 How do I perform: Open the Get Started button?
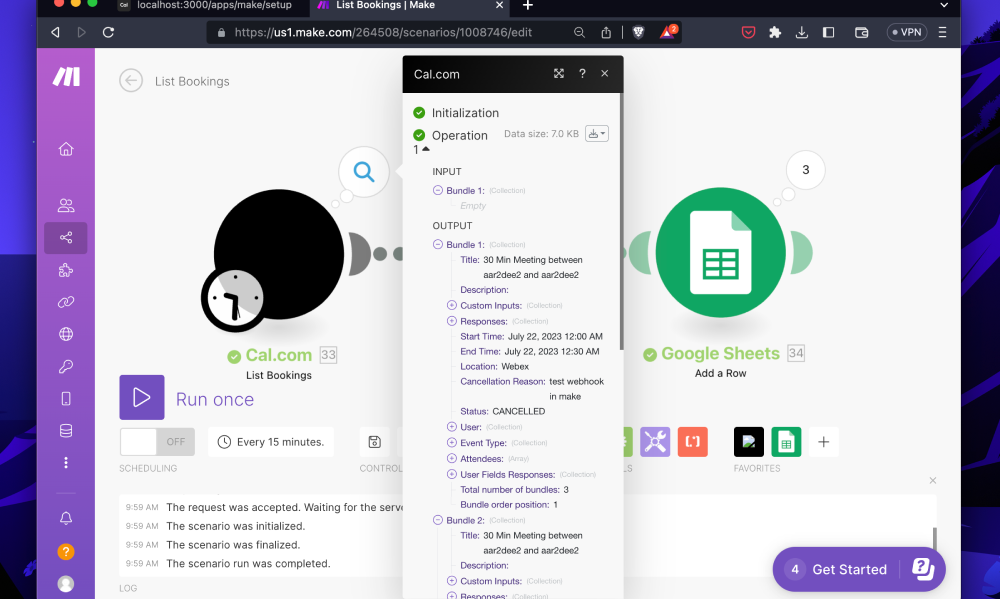[x=850, y=569]
